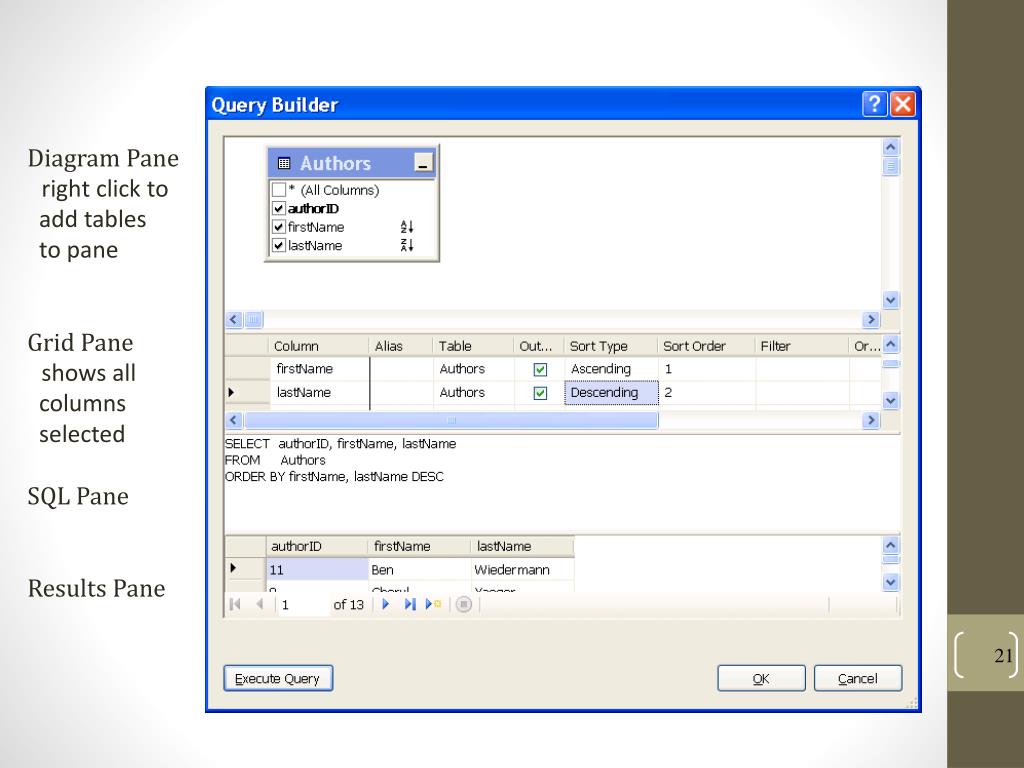Add new record with navigator star icon
Viewport: 1024px width, 768px height.
point(432,605)
